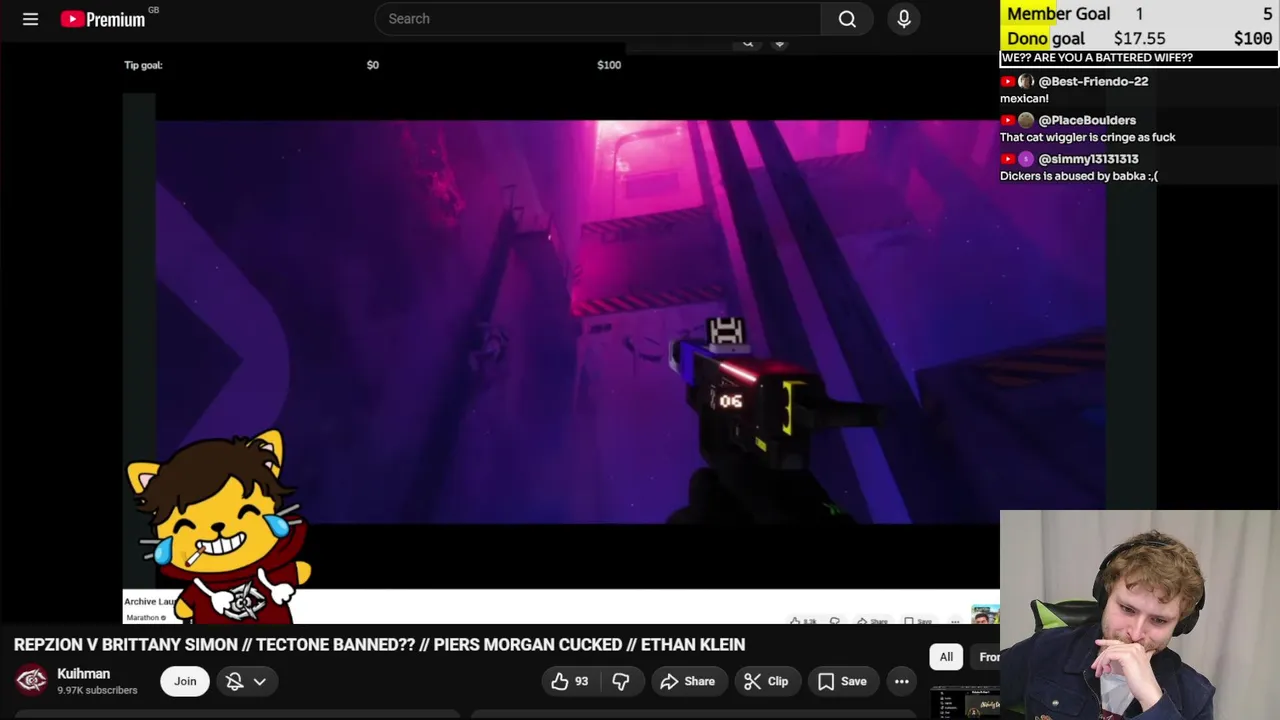Start voice search with microphone
Image resolution: width=1280 pixels, height=720 pixels.
click(x=904, y=19)
